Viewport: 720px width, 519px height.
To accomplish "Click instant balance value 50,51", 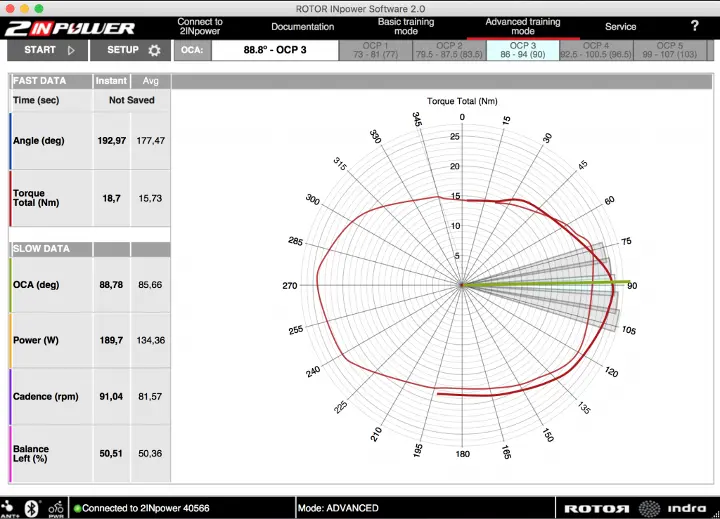I will coord(111,454).
